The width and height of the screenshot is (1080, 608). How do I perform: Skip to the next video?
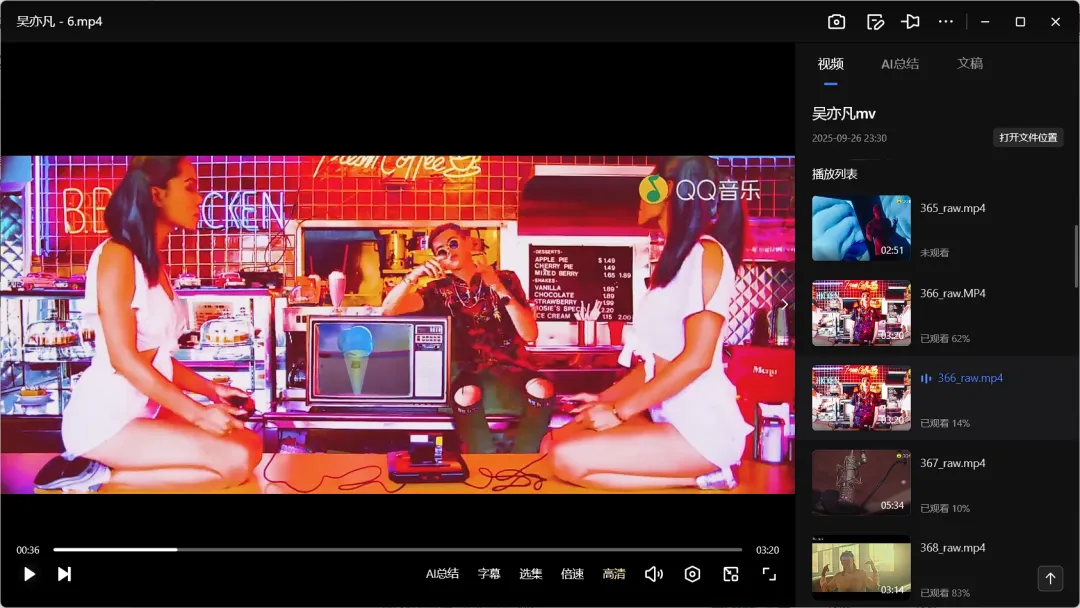[x=64, y=574]
